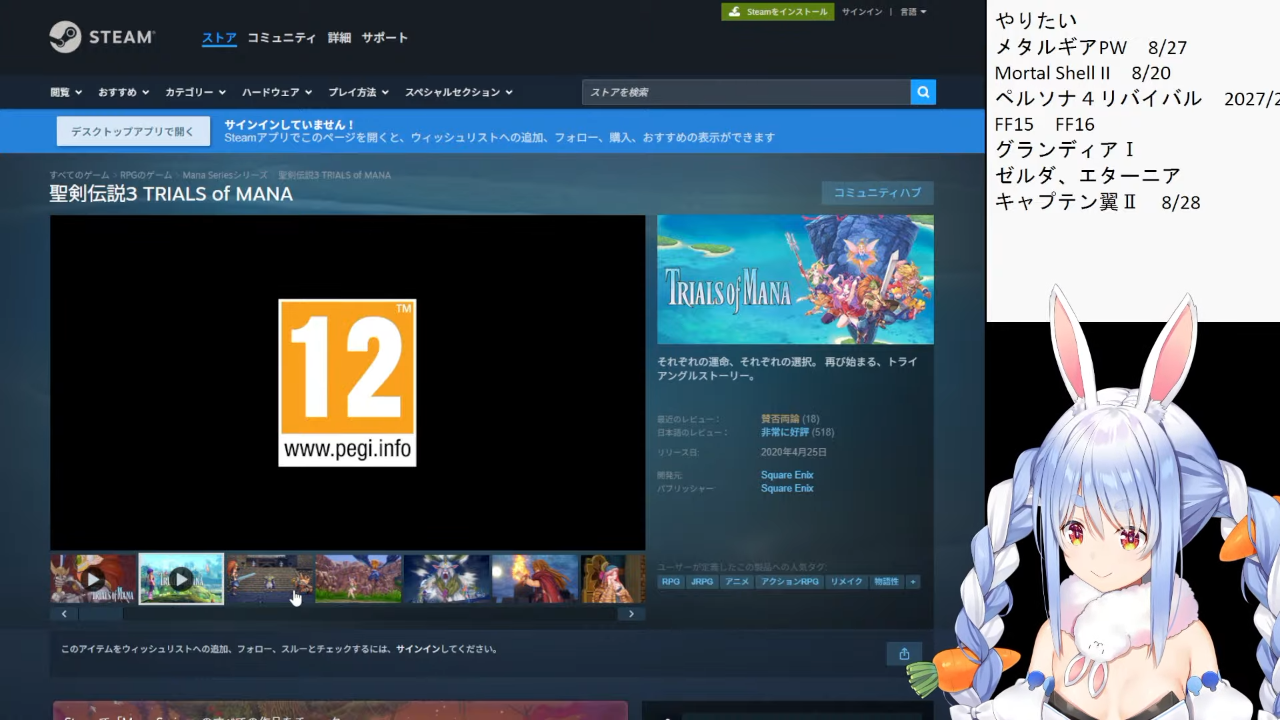1280x720 pixels.
Task: Open the プレイ方法 dropdown
Action: (358, 92)
